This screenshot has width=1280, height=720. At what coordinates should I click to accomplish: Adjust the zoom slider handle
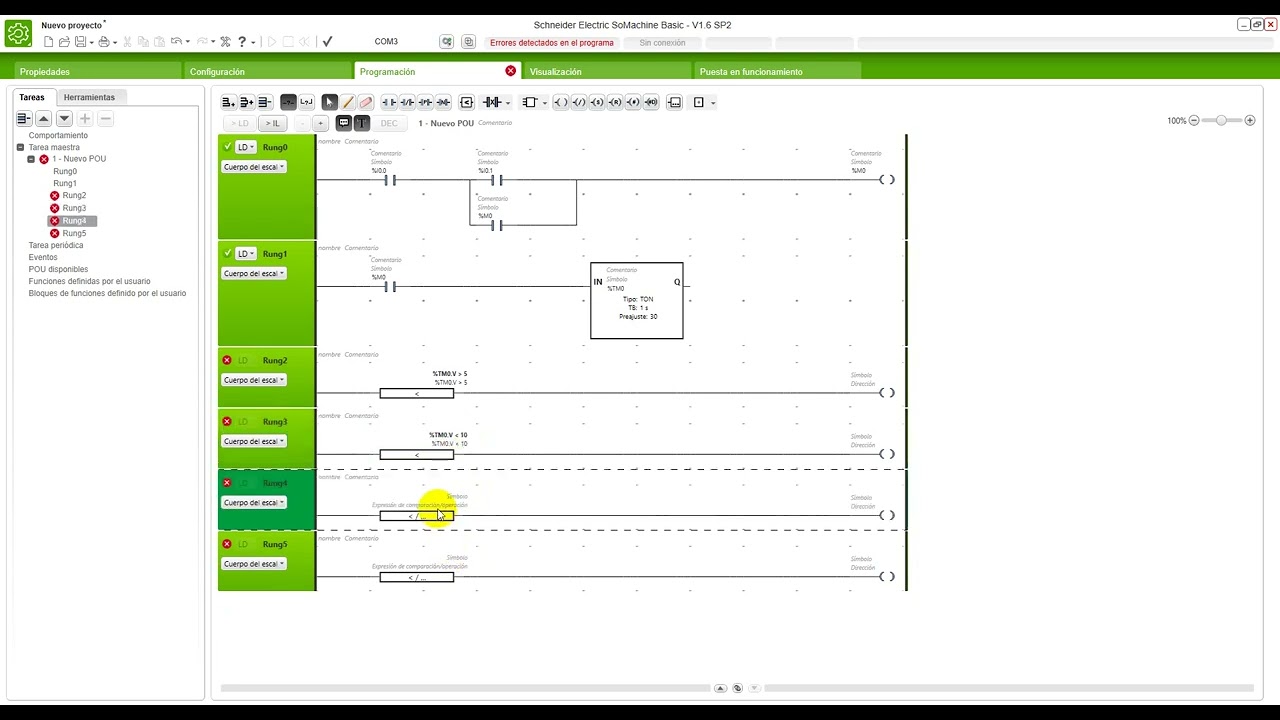[1221, 121]
